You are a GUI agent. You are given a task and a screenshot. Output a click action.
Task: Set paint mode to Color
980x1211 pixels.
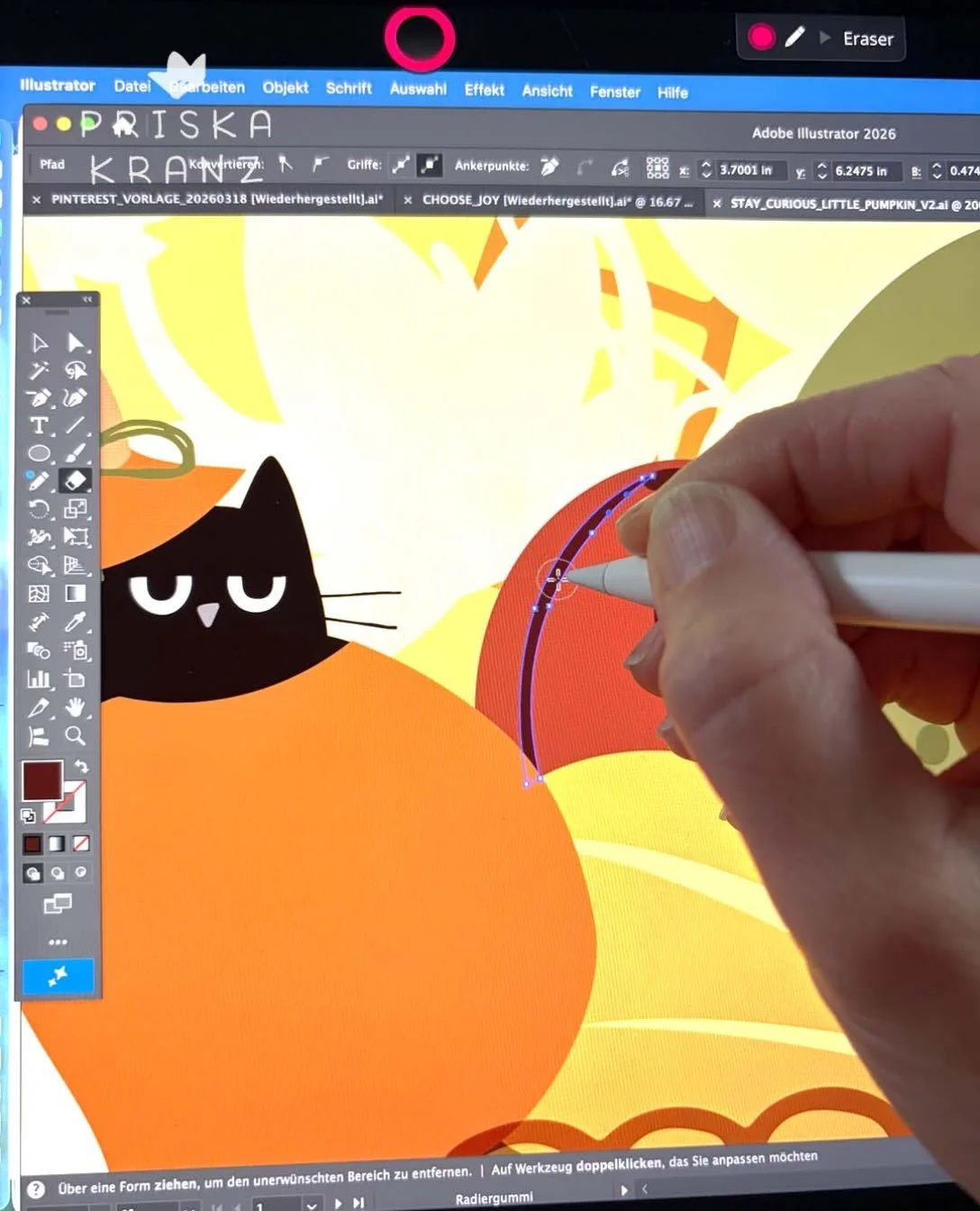point(32,844)
